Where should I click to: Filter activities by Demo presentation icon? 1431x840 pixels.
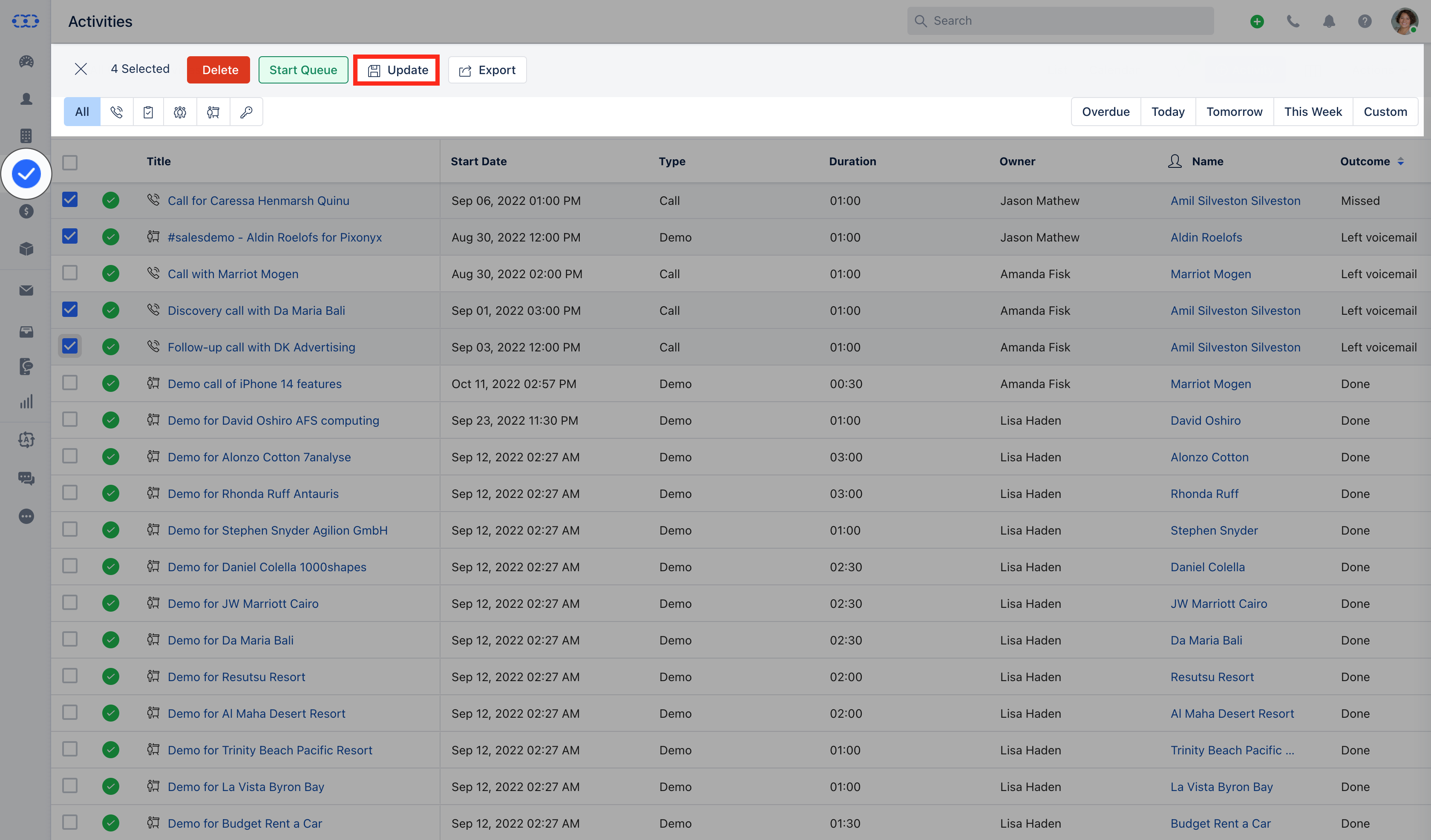pos(213,112)
